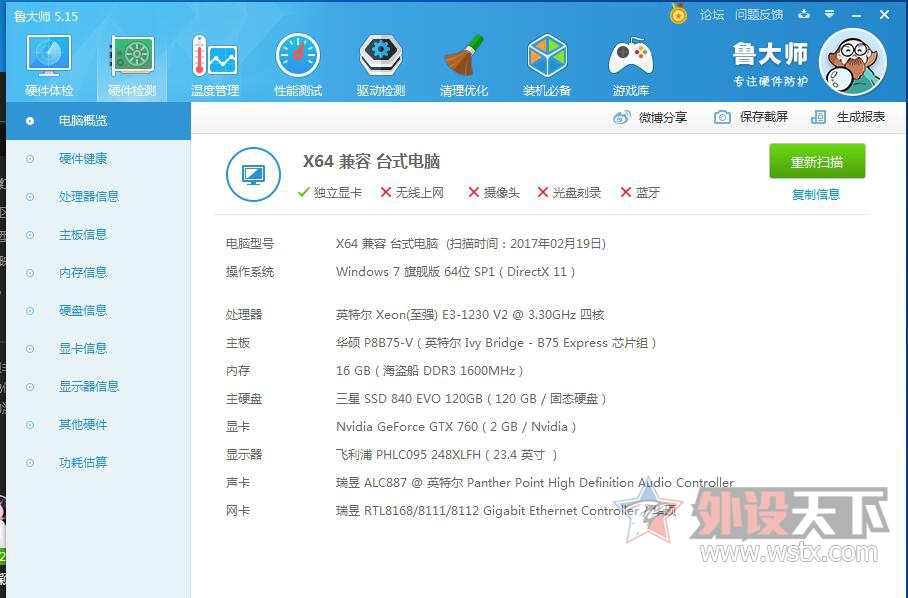The image size is (908, 598).
Task: Click the 复制信息 copy info link
Action: (x=816, y=194)
